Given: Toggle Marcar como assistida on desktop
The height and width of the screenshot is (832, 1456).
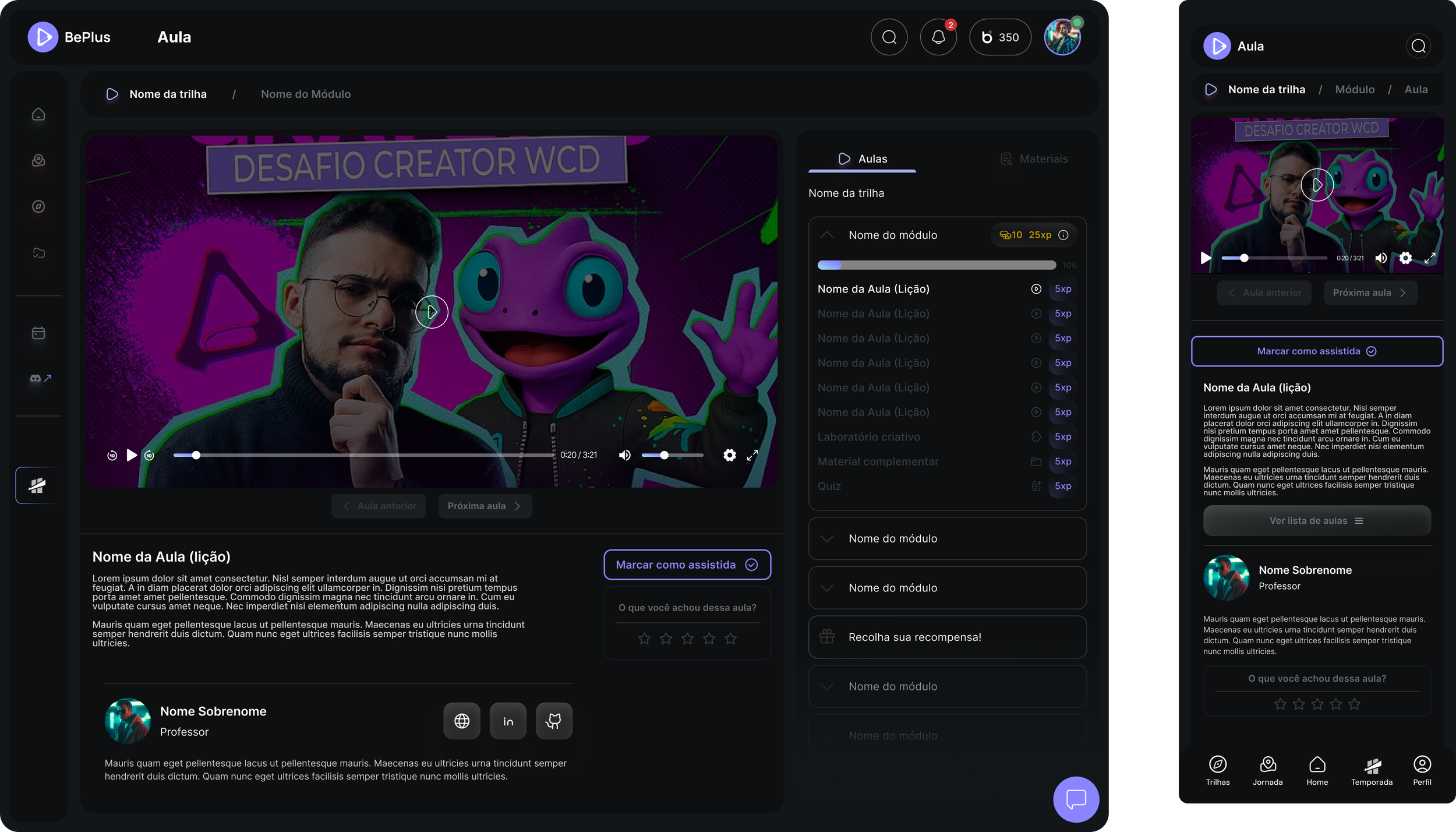Looking at the screenshot, I should [687, 565].
